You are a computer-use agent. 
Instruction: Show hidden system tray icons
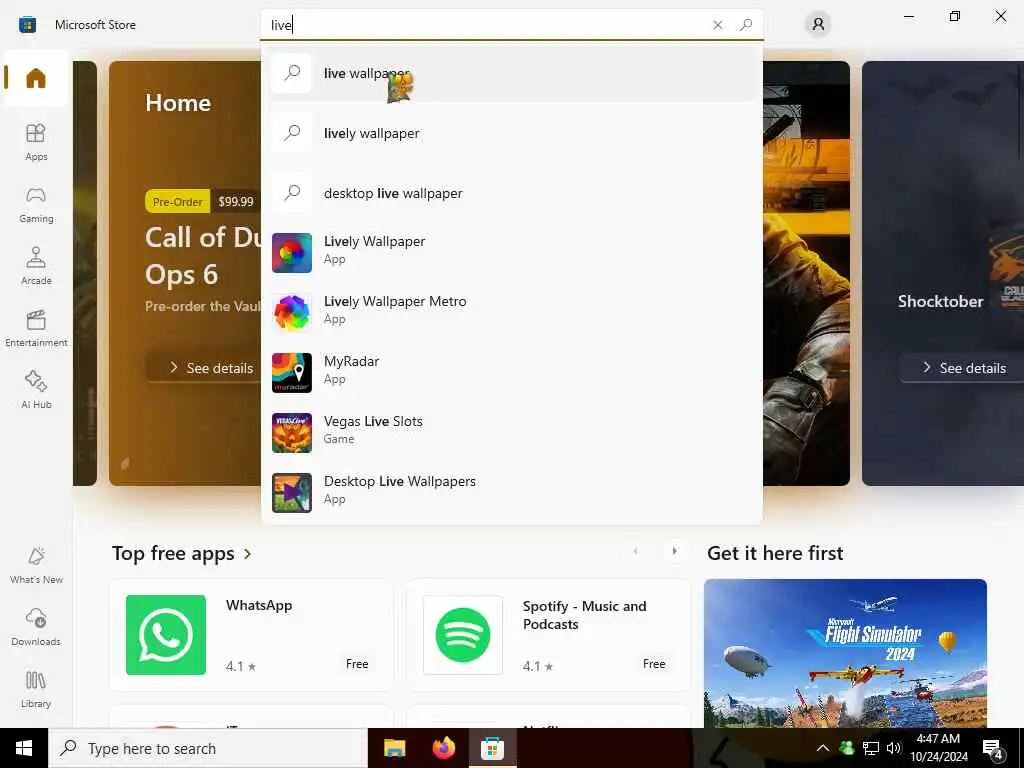[x=823, y=748]
